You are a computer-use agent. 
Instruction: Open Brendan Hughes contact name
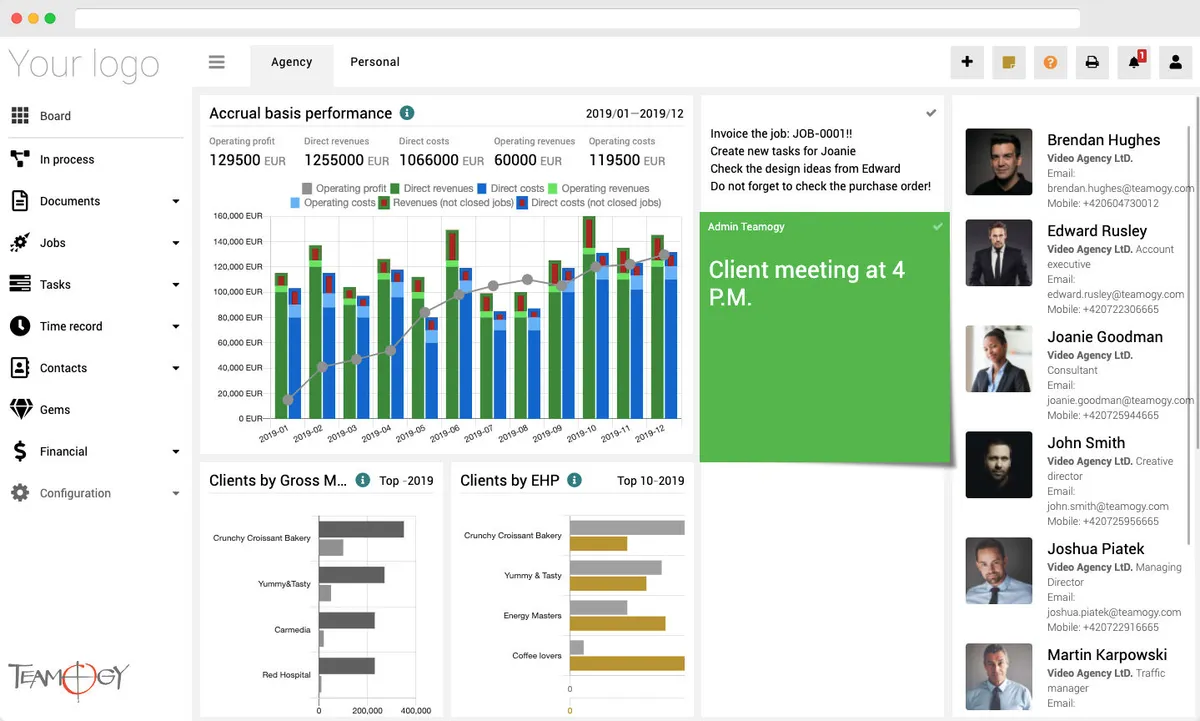point(1104,140)
